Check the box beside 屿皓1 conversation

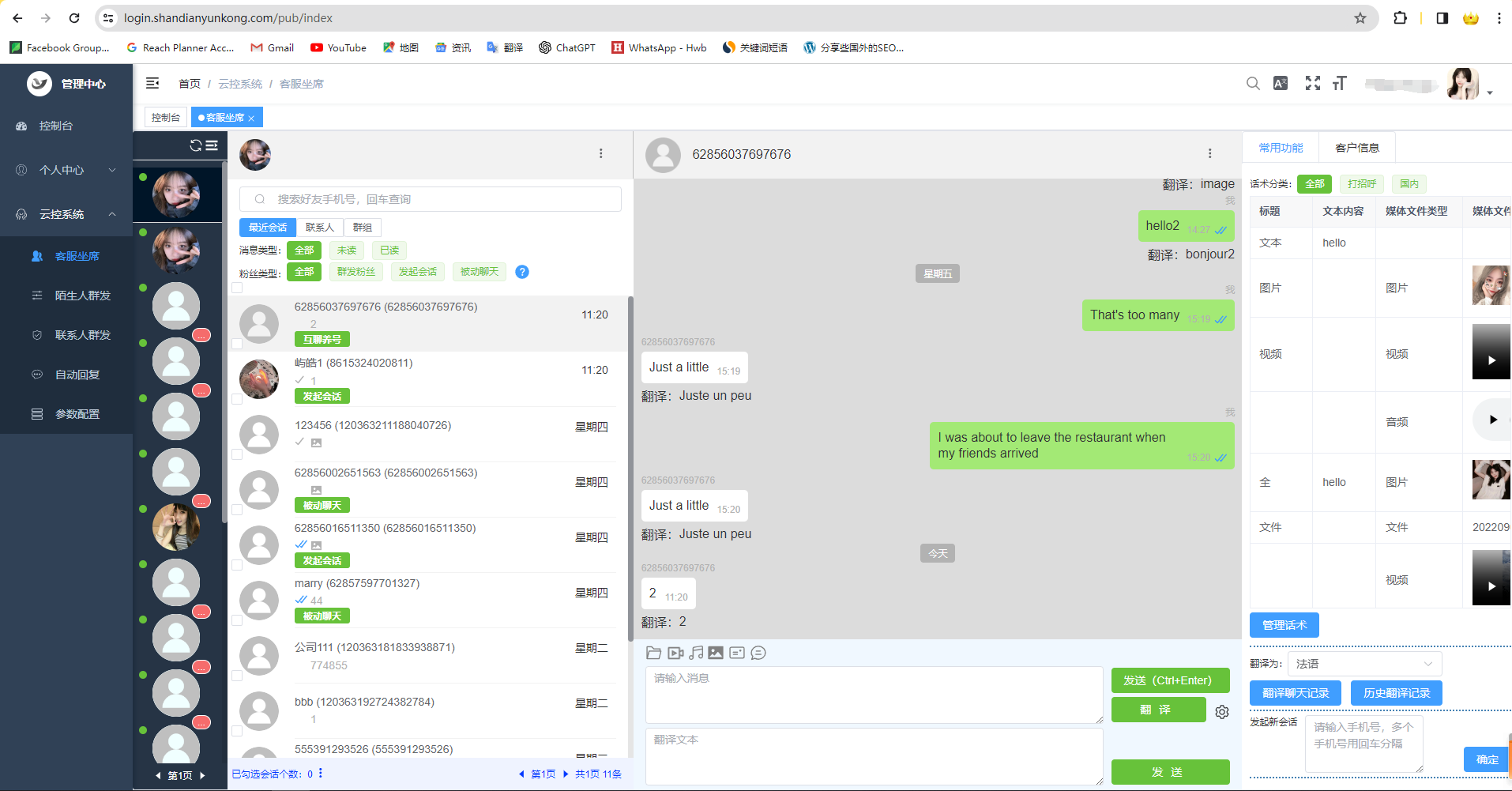[237, 400]
